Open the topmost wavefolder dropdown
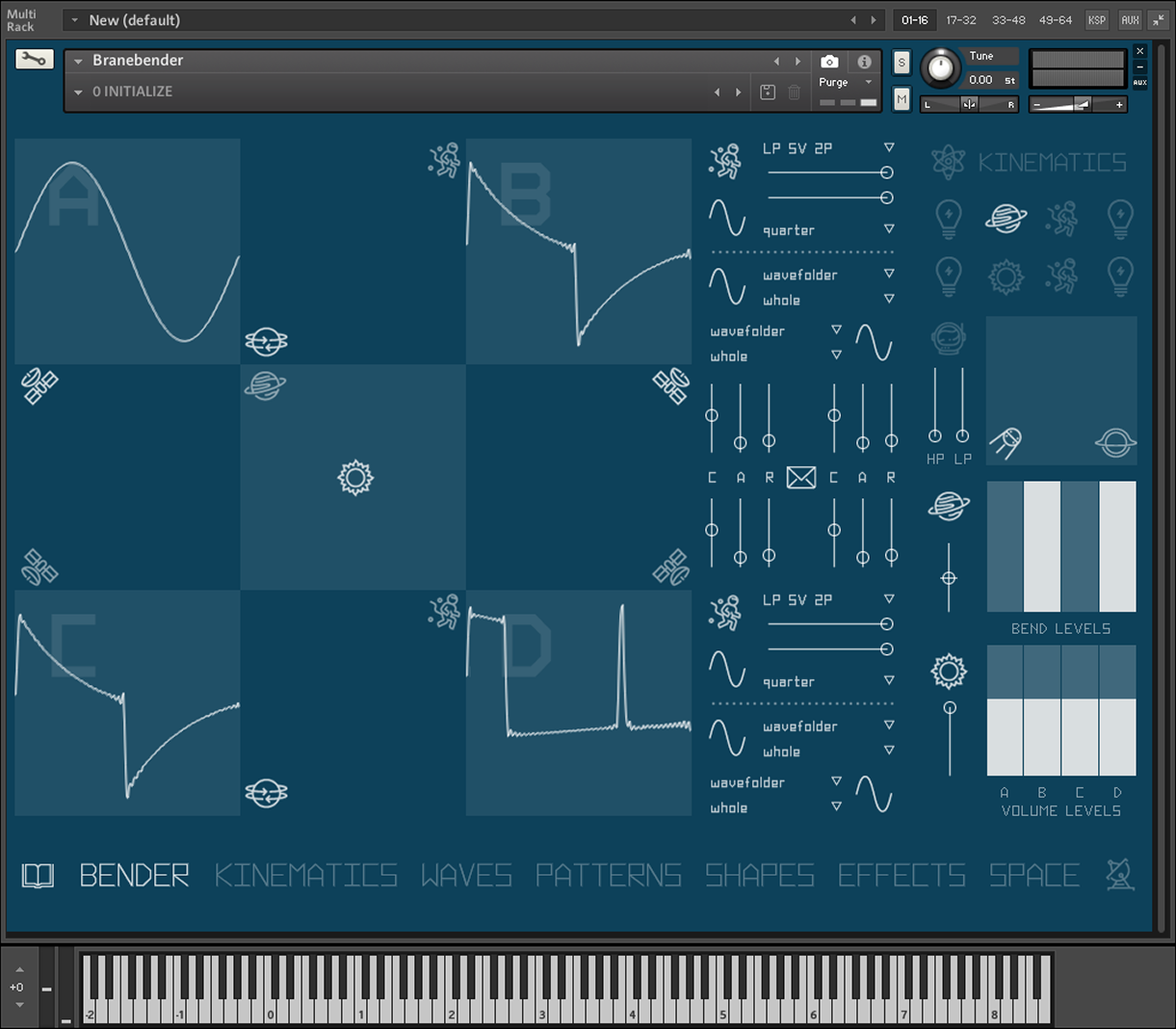Viewport: 1176px width, 1029px height. click(x=889, y=275)
